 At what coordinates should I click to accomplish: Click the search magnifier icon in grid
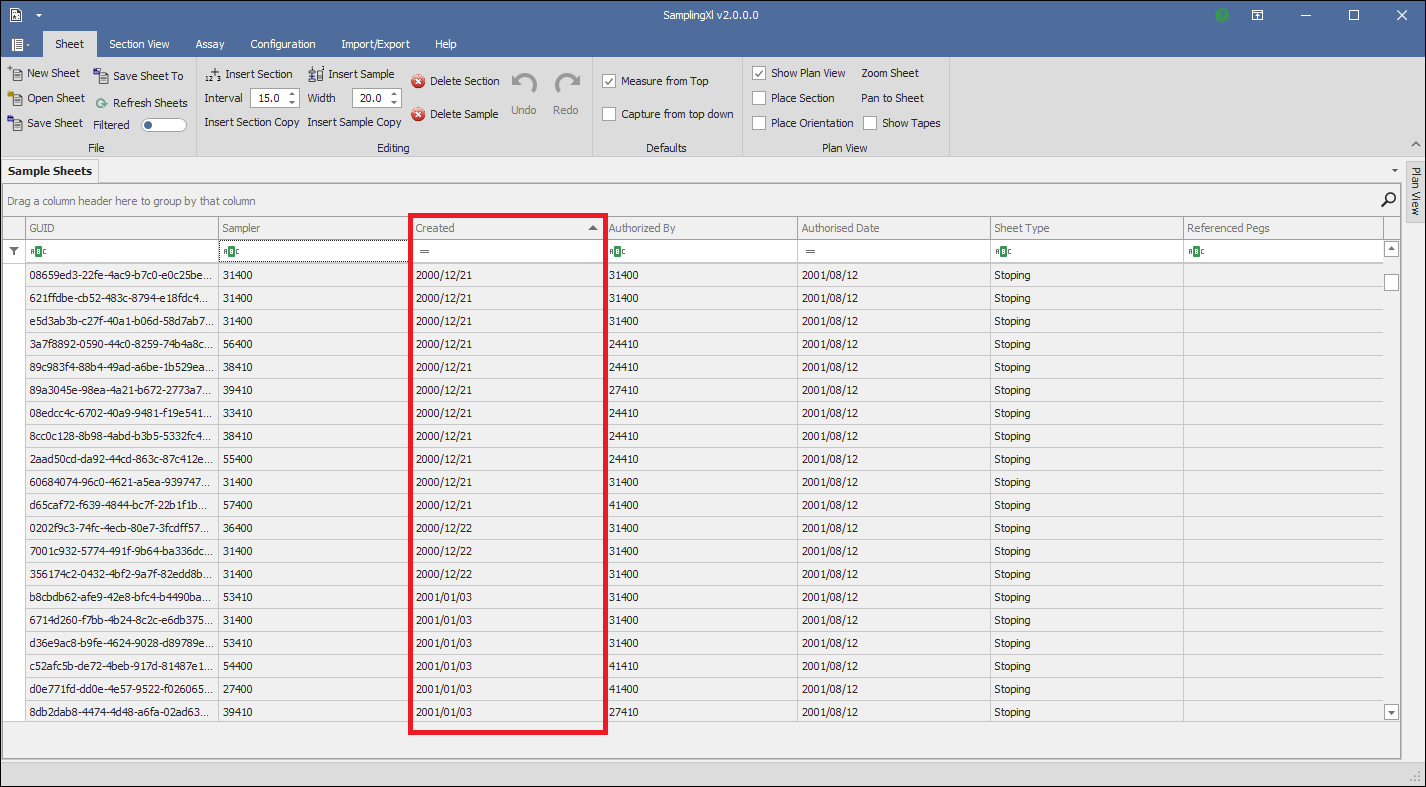click(x=1388, y=200)
